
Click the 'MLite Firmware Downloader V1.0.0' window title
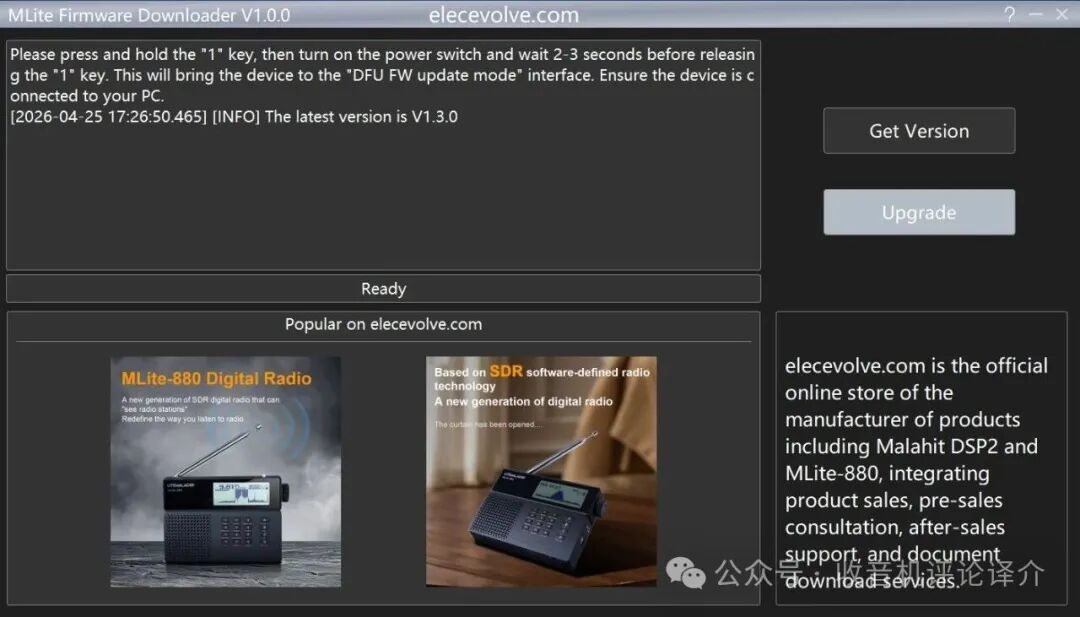(x=149, y=15)
